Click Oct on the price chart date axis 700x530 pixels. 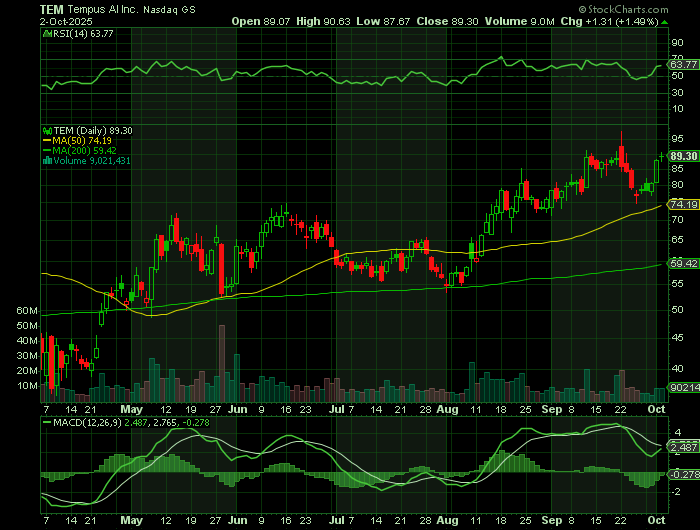[x=657, y=409]
